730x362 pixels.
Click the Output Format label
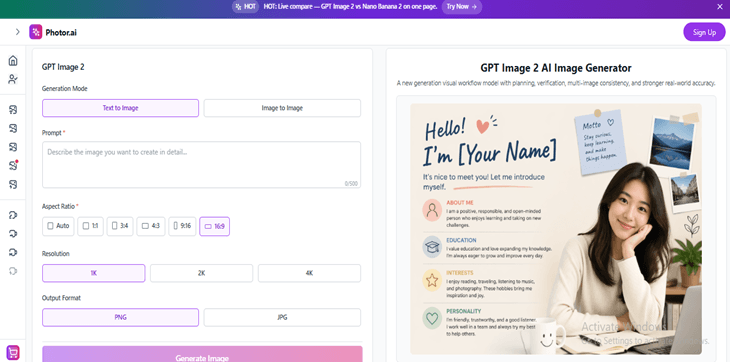[x=61, y=298]
